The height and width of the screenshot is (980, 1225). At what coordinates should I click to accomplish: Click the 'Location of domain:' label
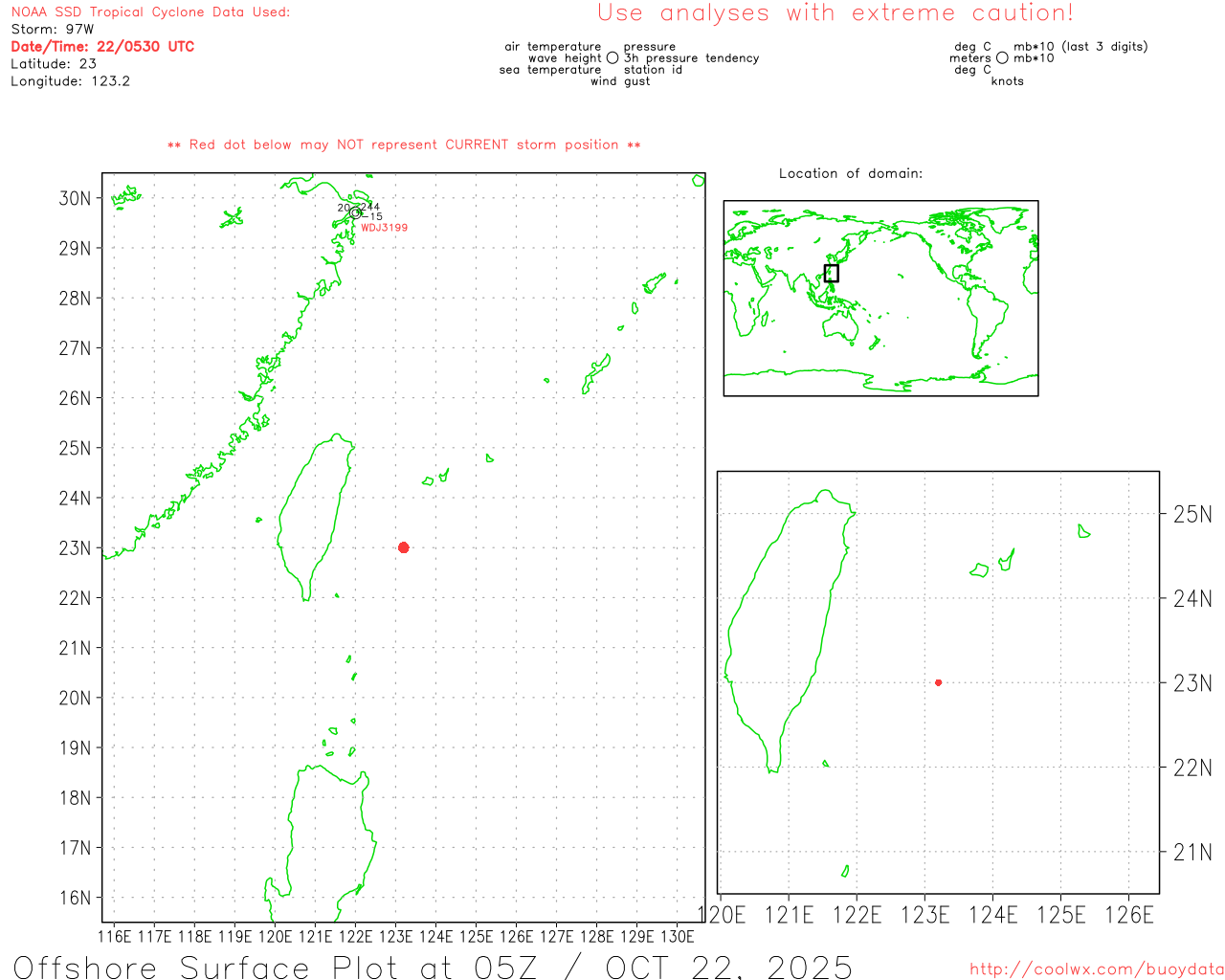pyautogui.click(x=851, y=173)
